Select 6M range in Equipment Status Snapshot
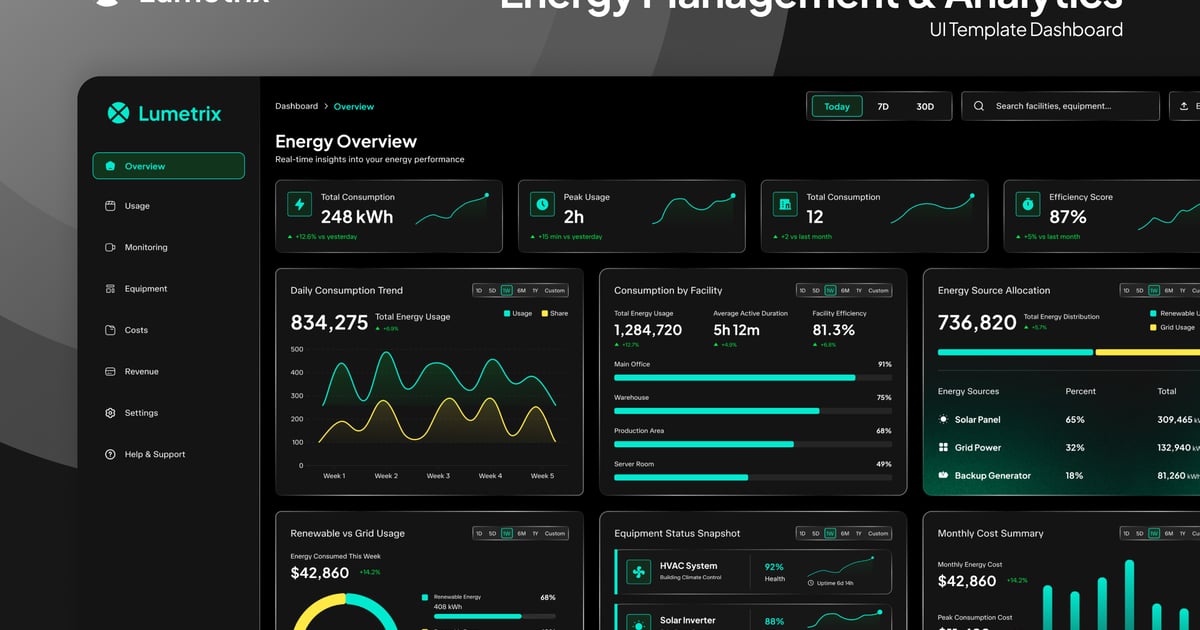1200x630 pixels. click(x=845, y=534)
